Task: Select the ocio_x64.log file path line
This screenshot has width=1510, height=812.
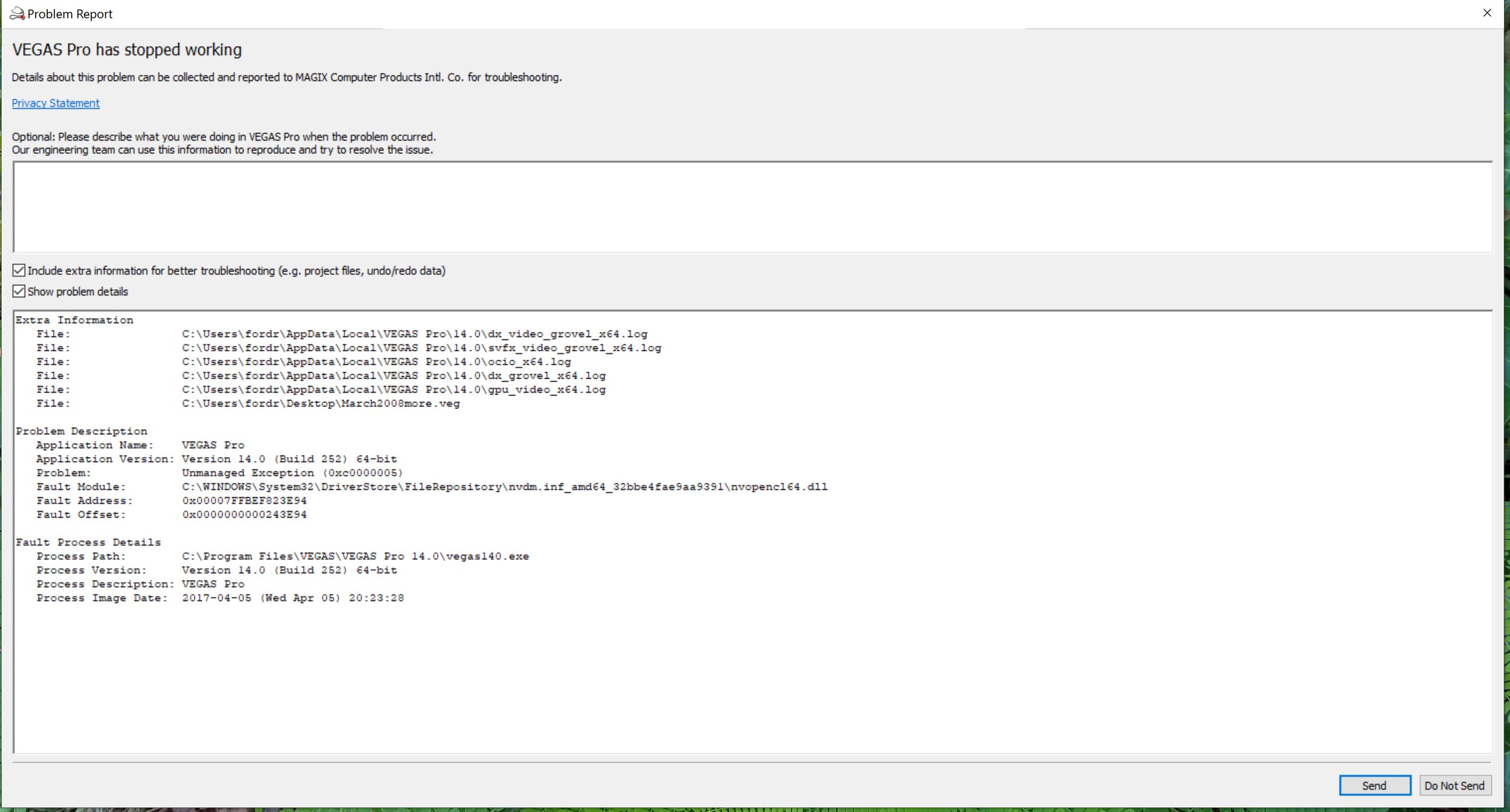Action: (376, 362)
